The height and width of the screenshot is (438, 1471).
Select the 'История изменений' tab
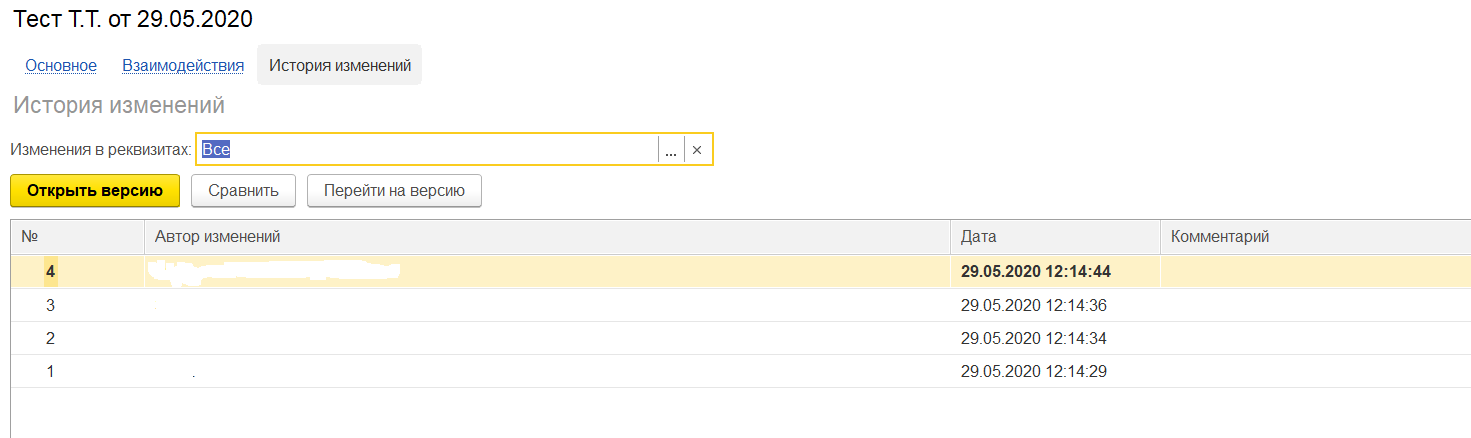click(x=340, y=66)
